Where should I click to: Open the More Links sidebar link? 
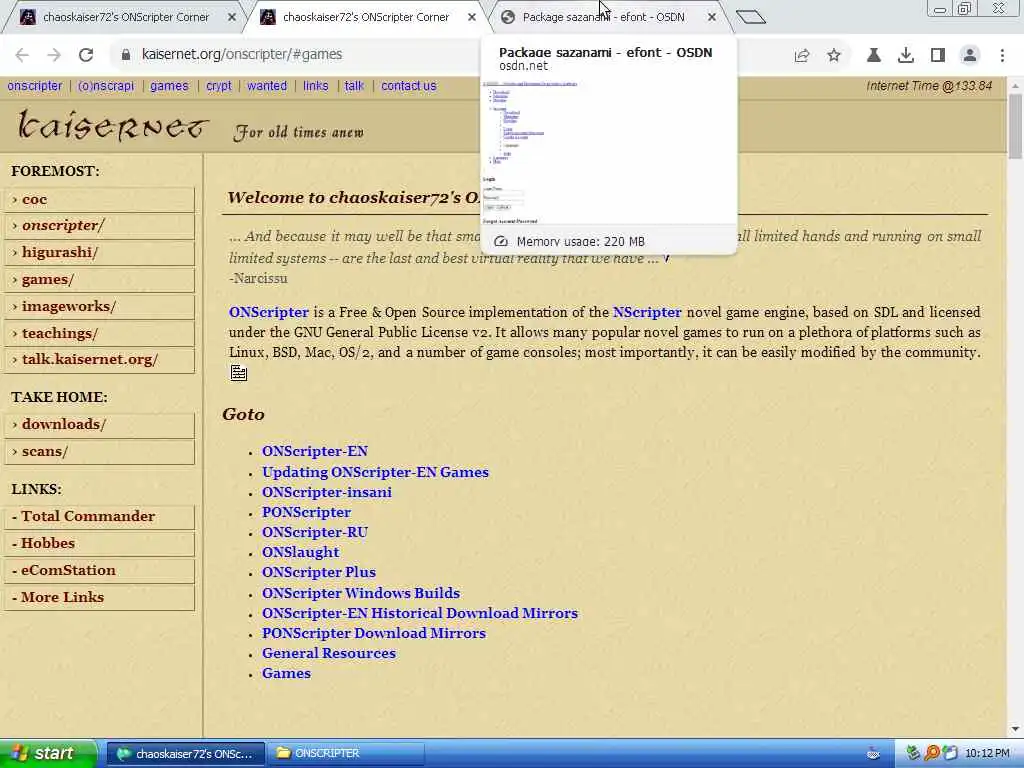[x=99, y=597]
